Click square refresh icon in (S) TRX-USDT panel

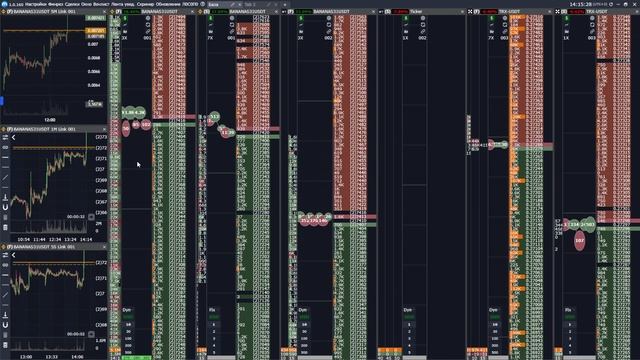(592, 25)
